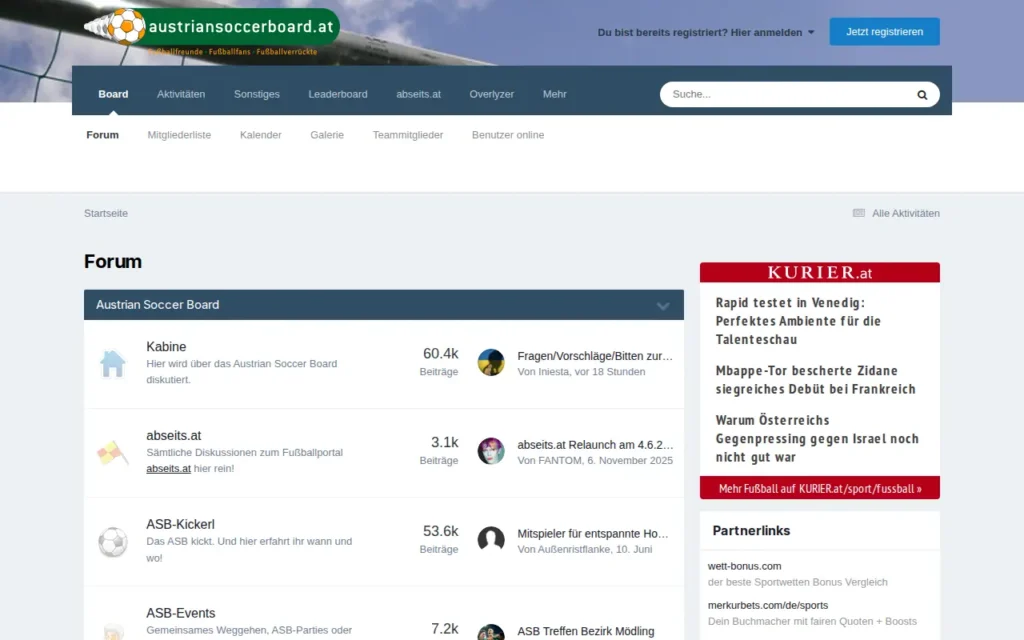Click the '10. Juni' timestamp
Viewport: 1024px width, 640px height.
tap(634, 549)
